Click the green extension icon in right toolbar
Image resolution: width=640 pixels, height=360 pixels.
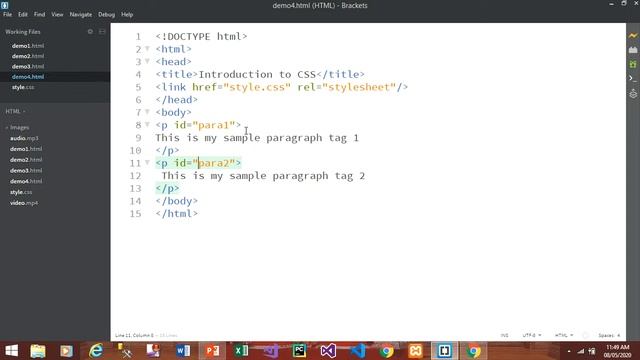[x=633, y=64]
